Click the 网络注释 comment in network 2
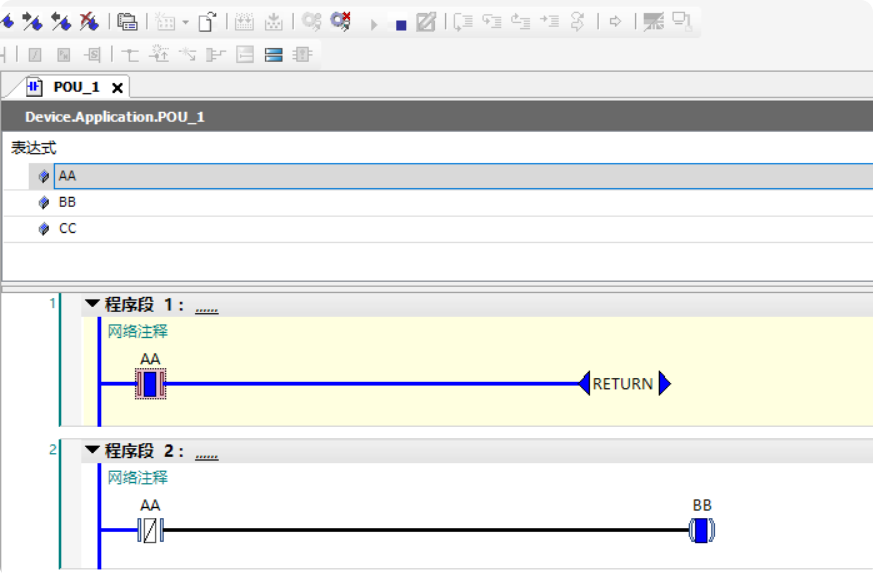This screenshot has height=579, width=873. pos(138,478)
